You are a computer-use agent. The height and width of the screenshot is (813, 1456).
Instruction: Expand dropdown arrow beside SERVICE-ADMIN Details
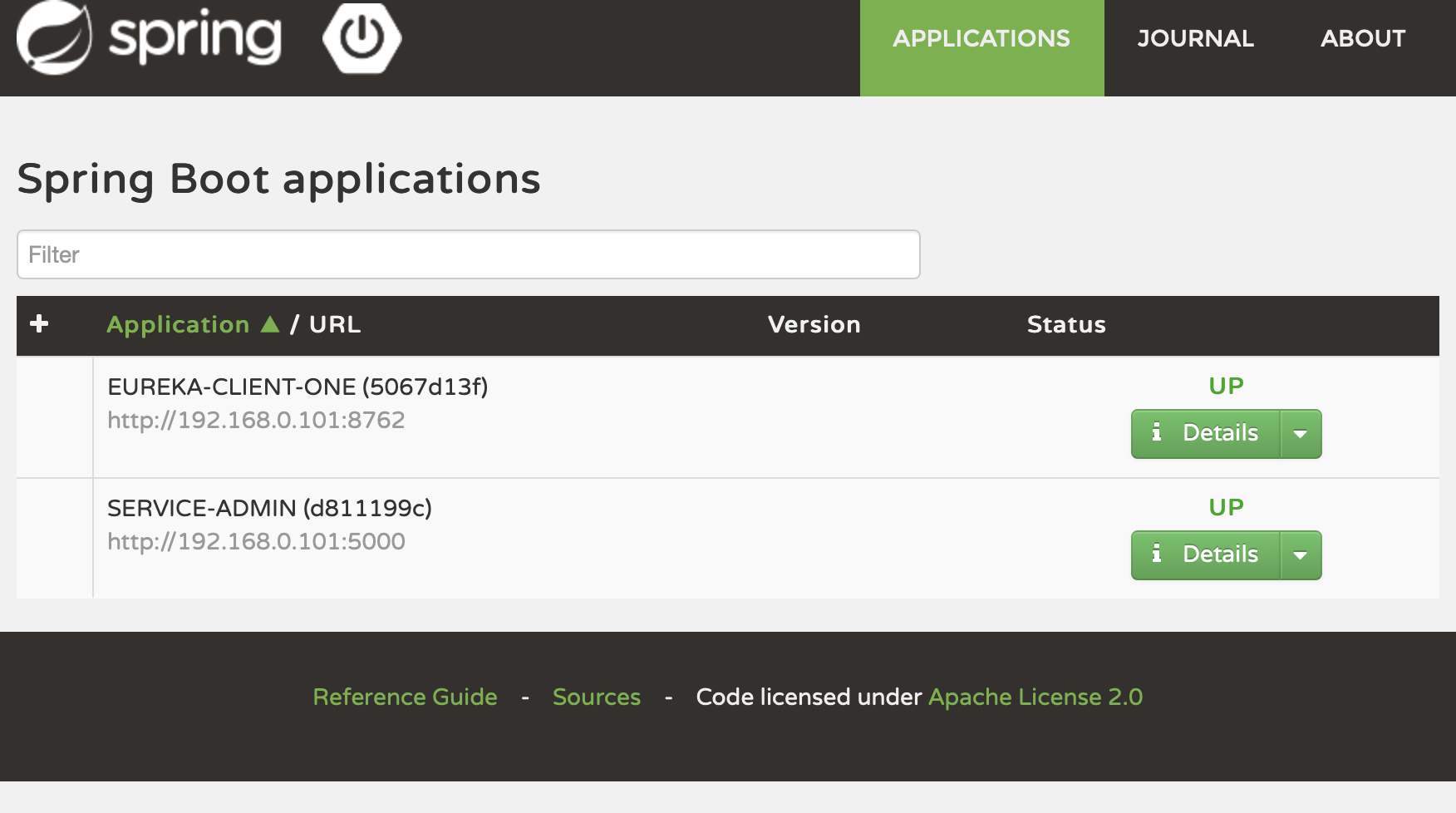click(x=1301, y=555)
